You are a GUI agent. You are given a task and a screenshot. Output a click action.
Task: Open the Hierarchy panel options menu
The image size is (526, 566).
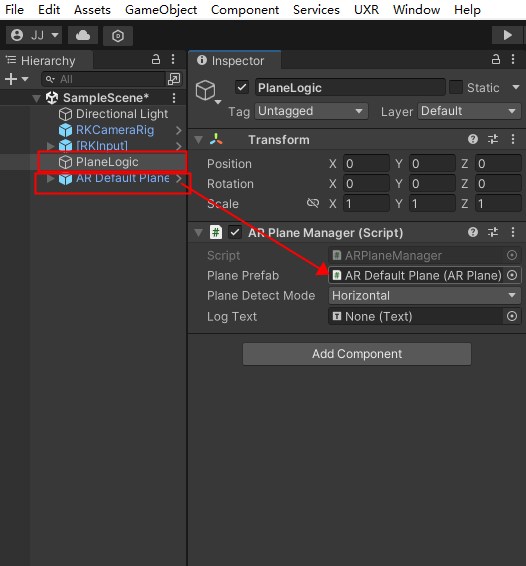(x=173, y=59)
